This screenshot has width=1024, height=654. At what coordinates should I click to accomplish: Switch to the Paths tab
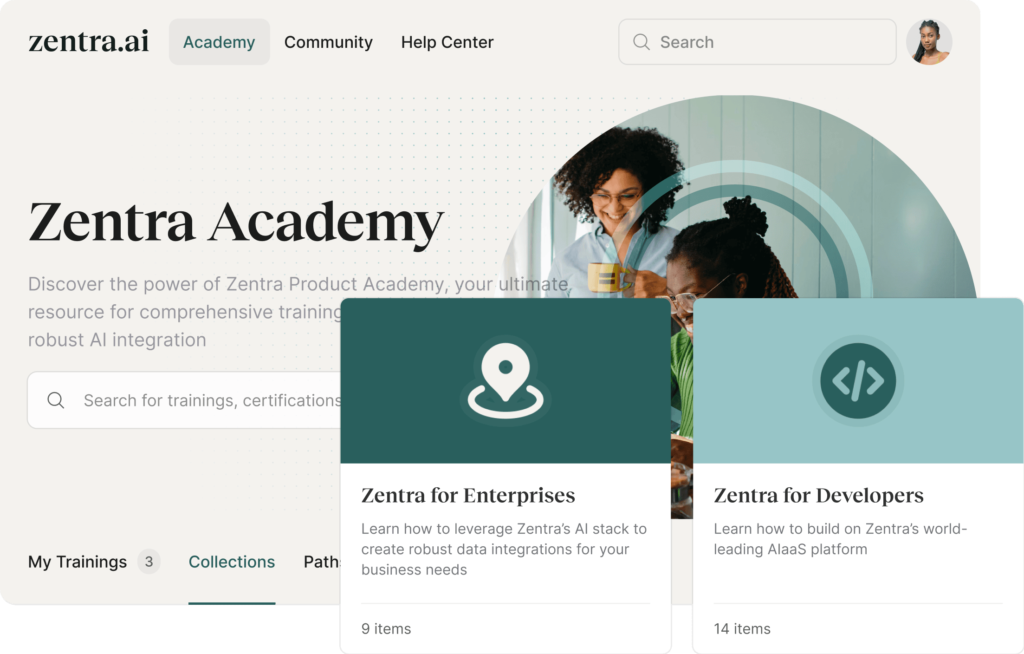[x=322, y=562]
